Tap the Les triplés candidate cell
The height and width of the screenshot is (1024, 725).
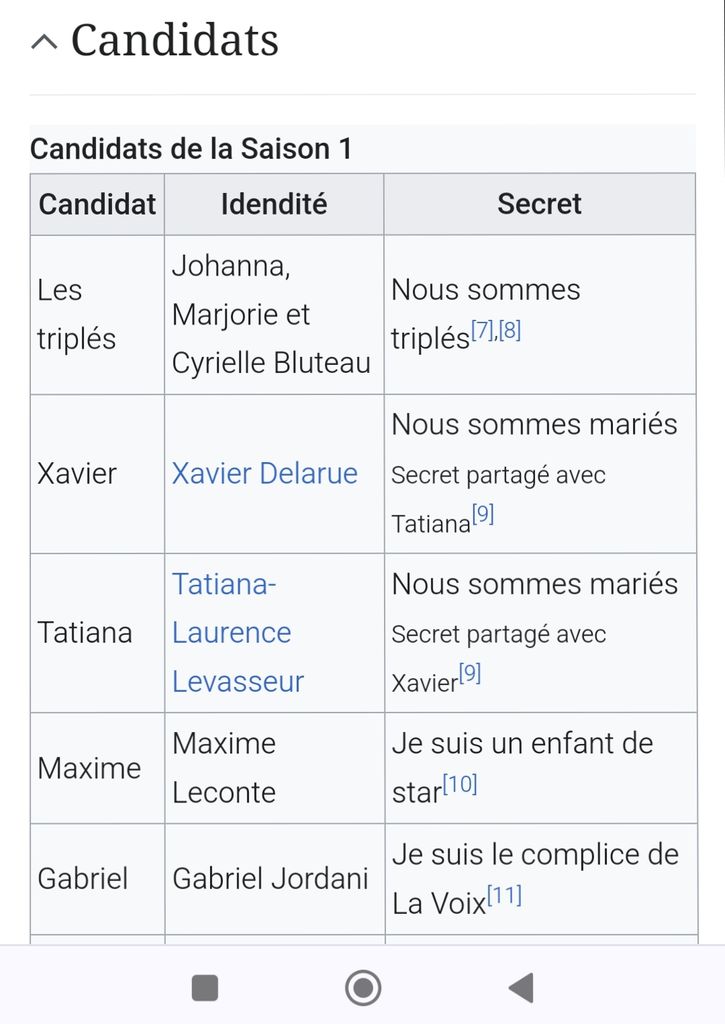77,314
